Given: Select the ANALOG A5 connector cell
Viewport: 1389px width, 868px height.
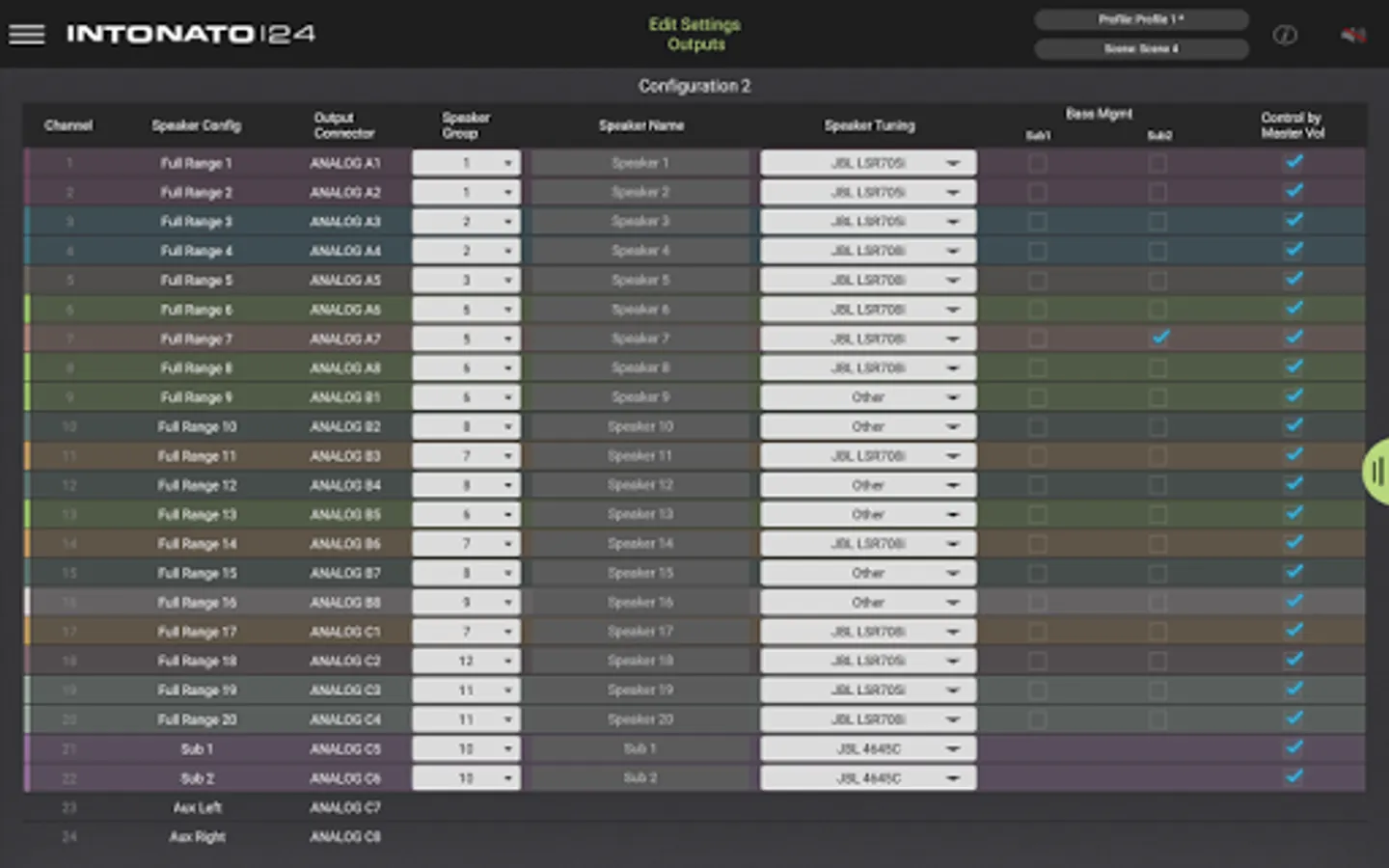Looking at the screenshot, I should coord(344,280).
